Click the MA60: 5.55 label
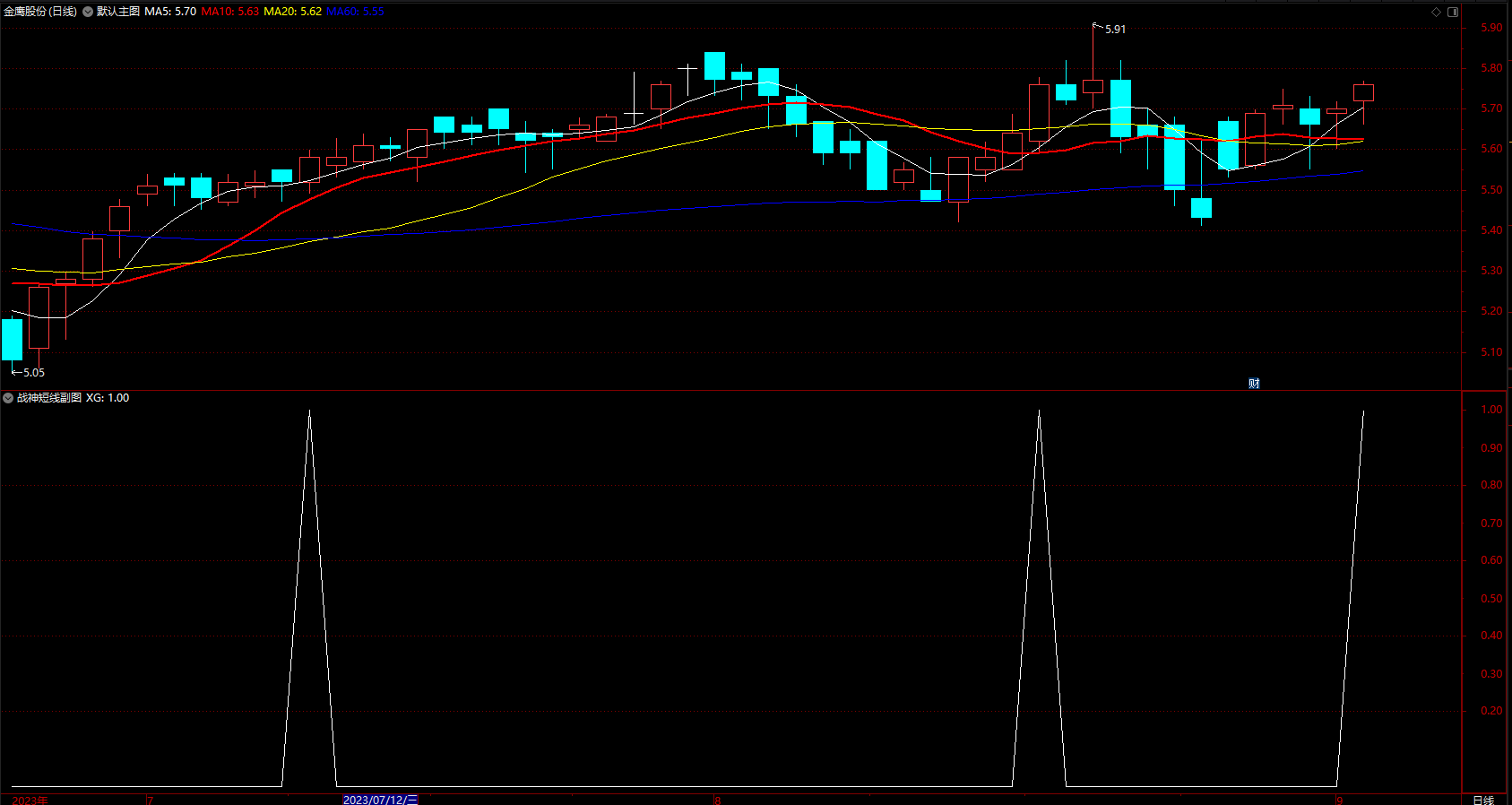 pyautogui.click(x=355, y=12)
